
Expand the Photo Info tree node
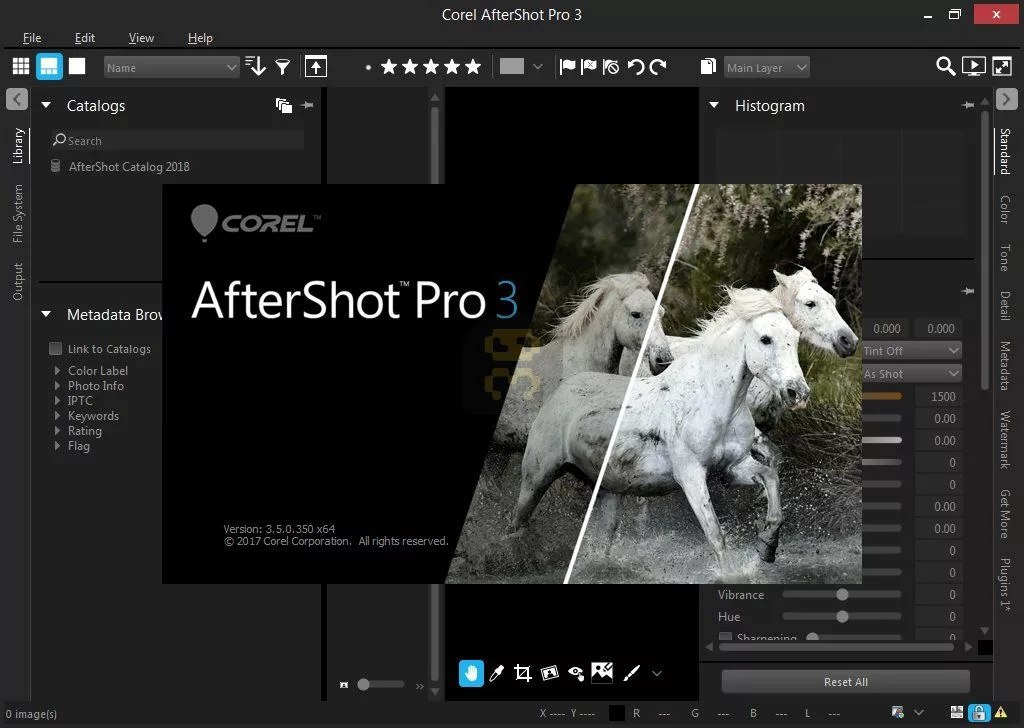point(57,385)
